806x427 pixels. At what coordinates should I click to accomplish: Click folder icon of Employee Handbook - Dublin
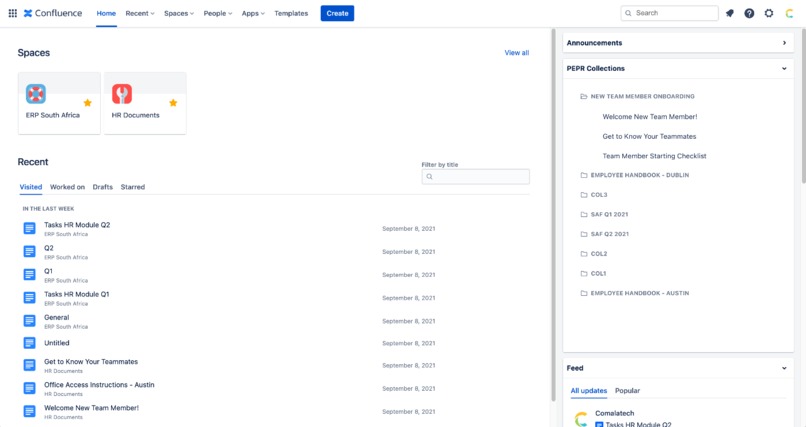[x=583, y=175]
